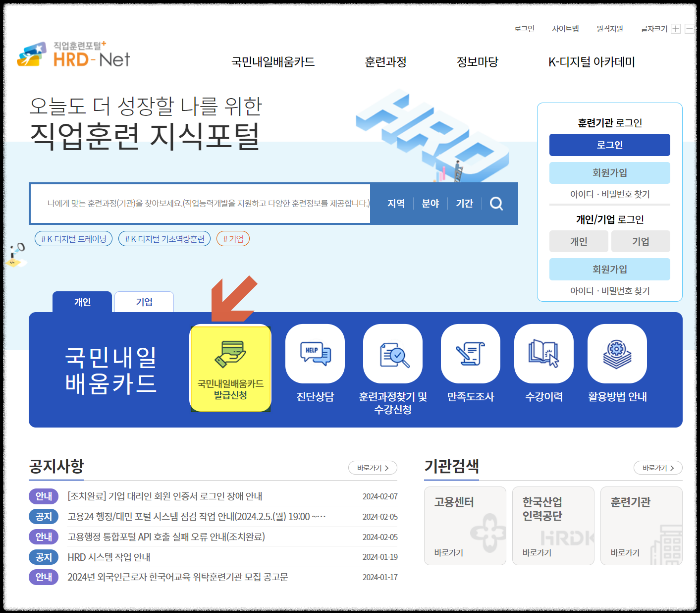Image resolution: width=700 pixels, height=613 pixels.
Task: Click the orange 기업 hashtag tag
Action: click(233, 239)
